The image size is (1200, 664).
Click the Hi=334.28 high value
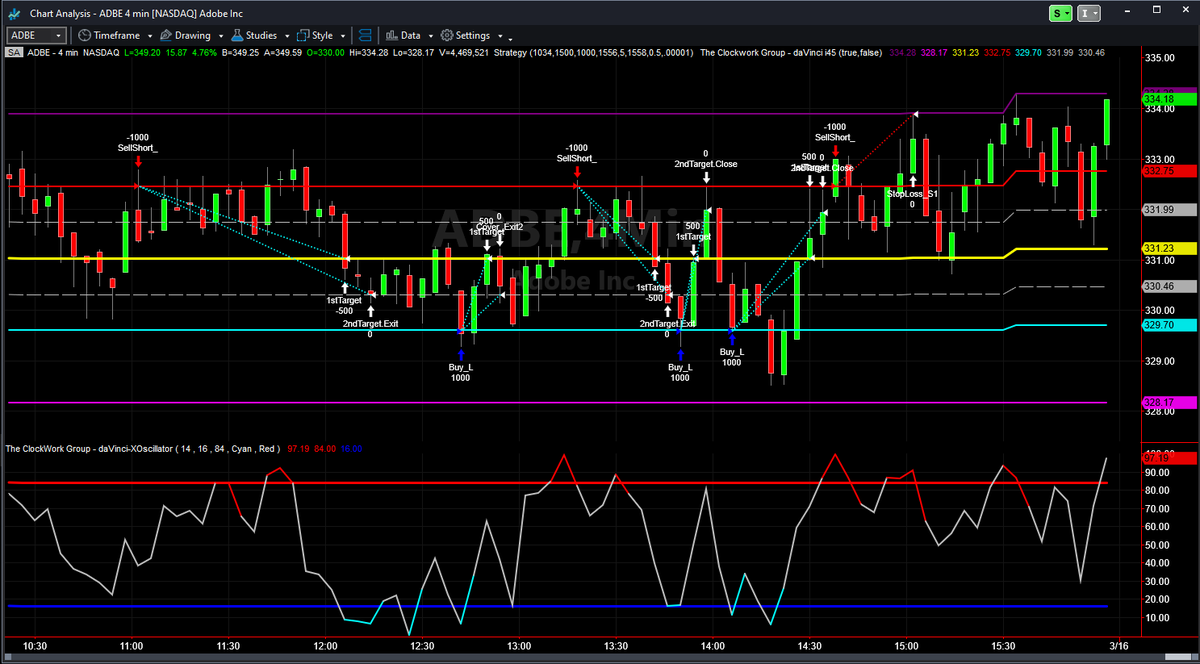[369, 52]
